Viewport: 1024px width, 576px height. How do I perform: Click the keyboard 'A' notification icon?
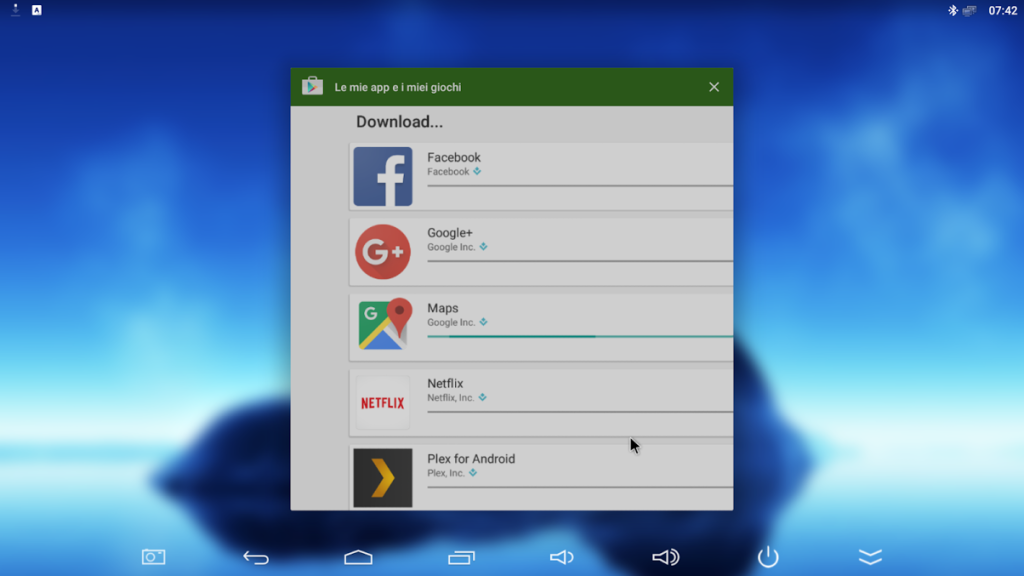37,10
